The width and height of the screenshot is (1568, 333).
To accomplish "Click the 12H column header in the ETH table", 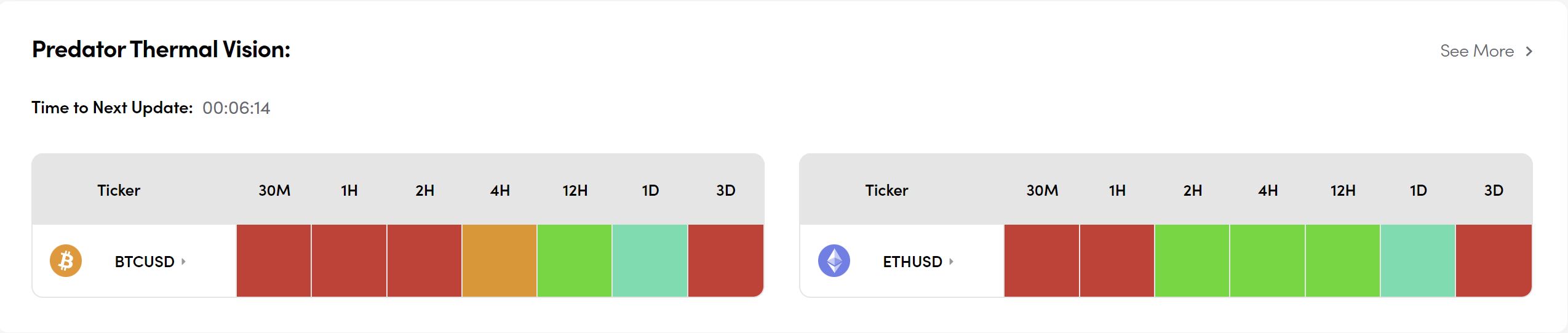I will pyautogui.click(x=1343, y=190).
